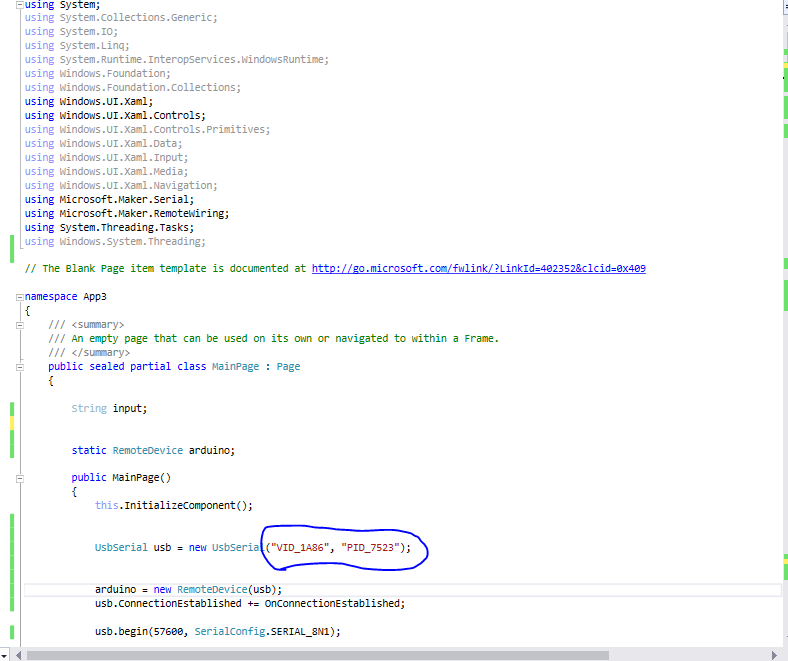Viewport: 788px width, 661px height.
Task: Click 'using Microsoft.Maker.Serial;' line
Action: coord(109,200)
